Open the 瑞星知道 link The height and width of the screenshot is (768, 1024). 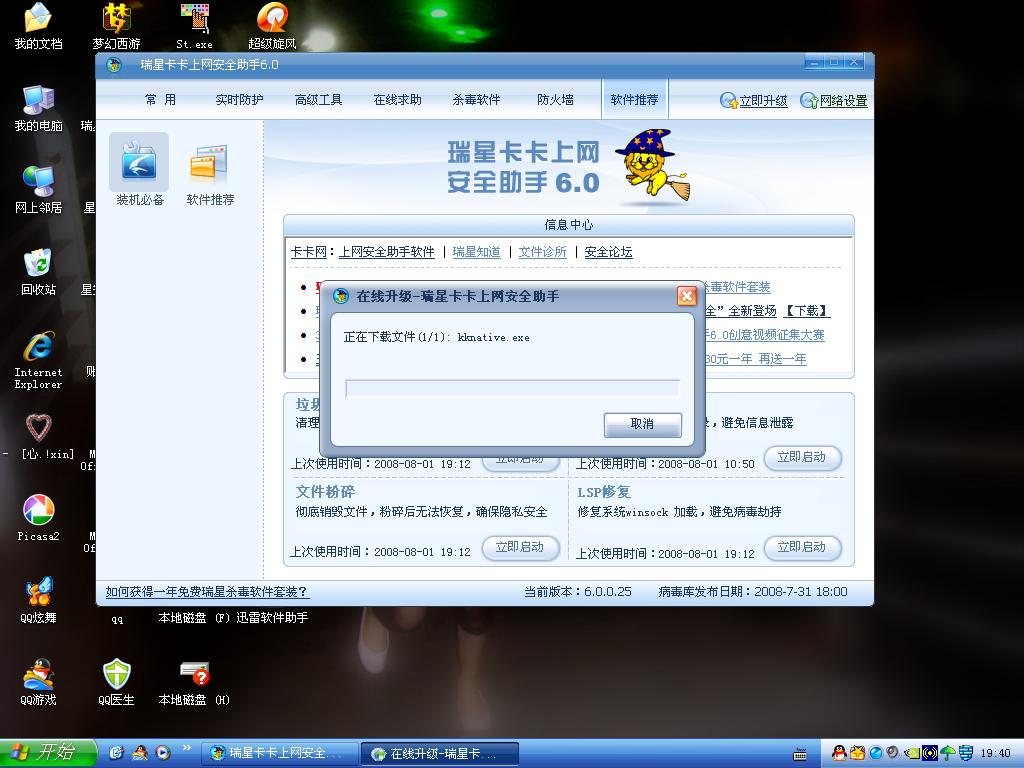(x=477, y=252)
